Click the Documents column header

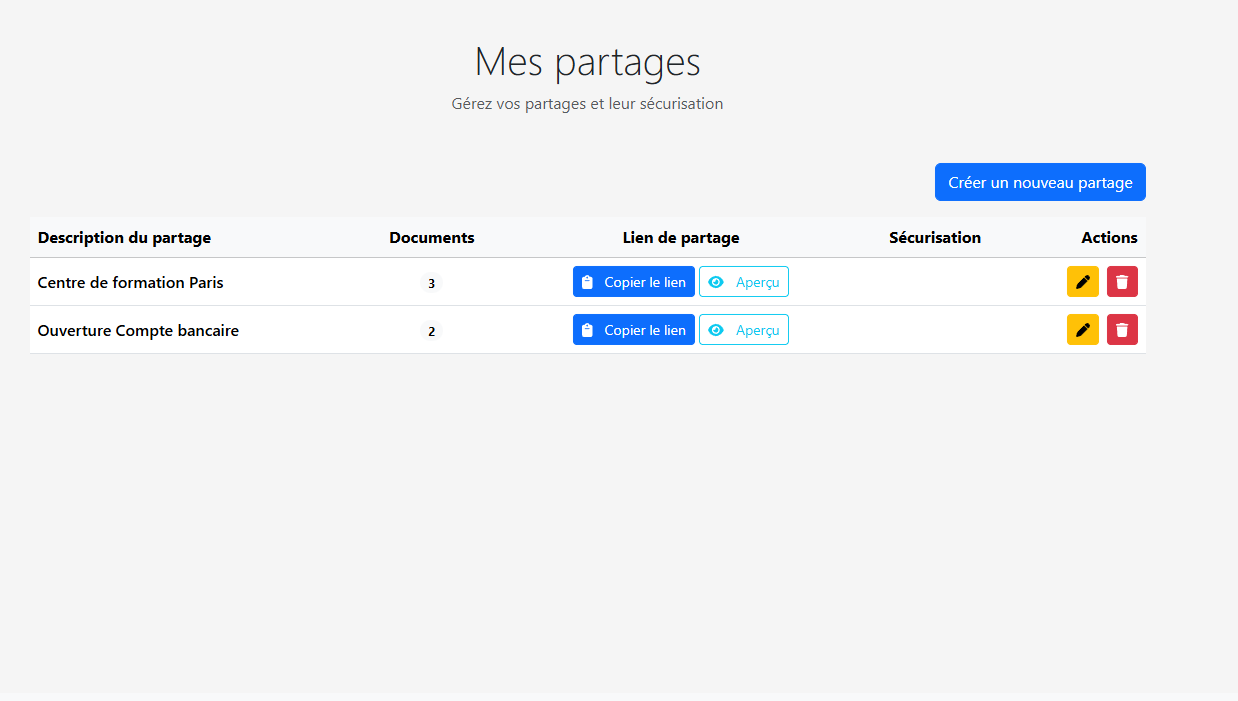pyautogui.click(x=431, y=238)
